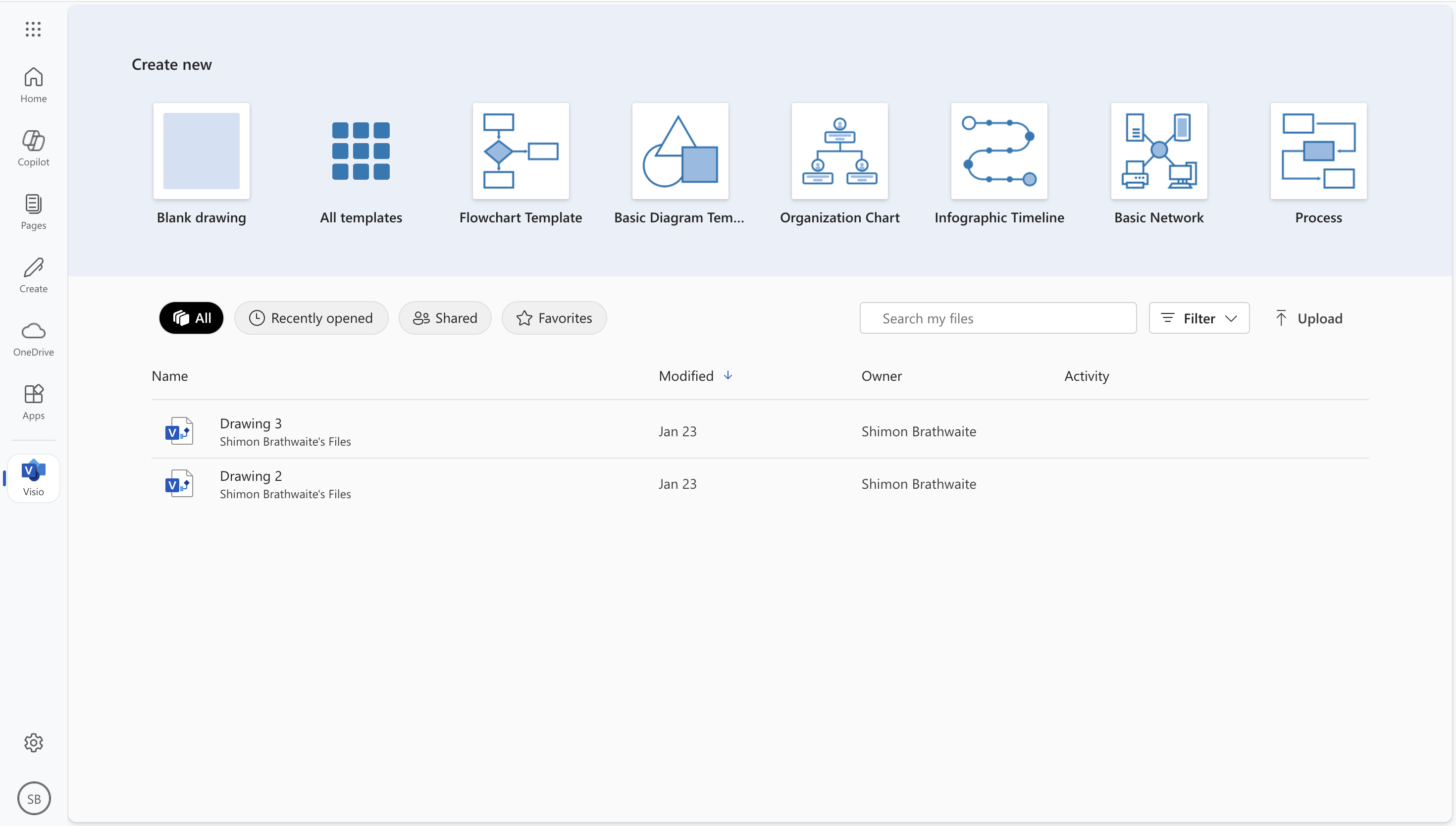The height and width of the screenshot is (826, 1456).
Task: Open Settings from the sidebar gear
Action: 33,742
